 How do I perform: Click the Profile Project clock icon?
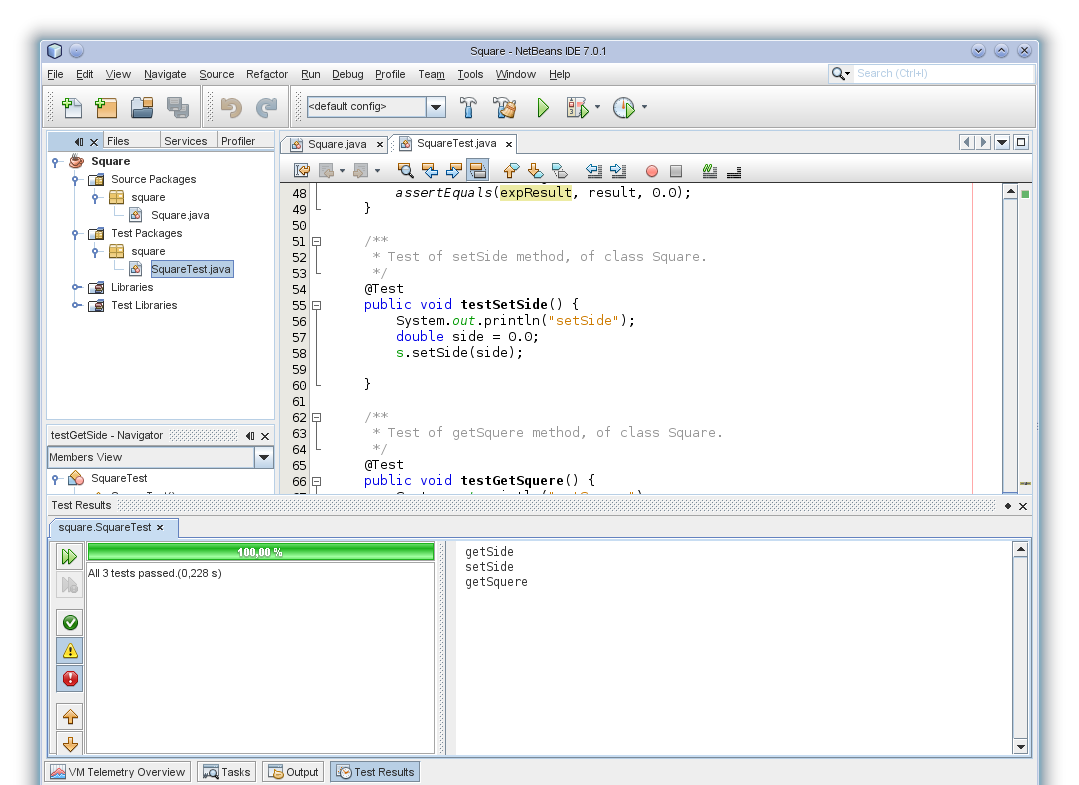[623, 107]
